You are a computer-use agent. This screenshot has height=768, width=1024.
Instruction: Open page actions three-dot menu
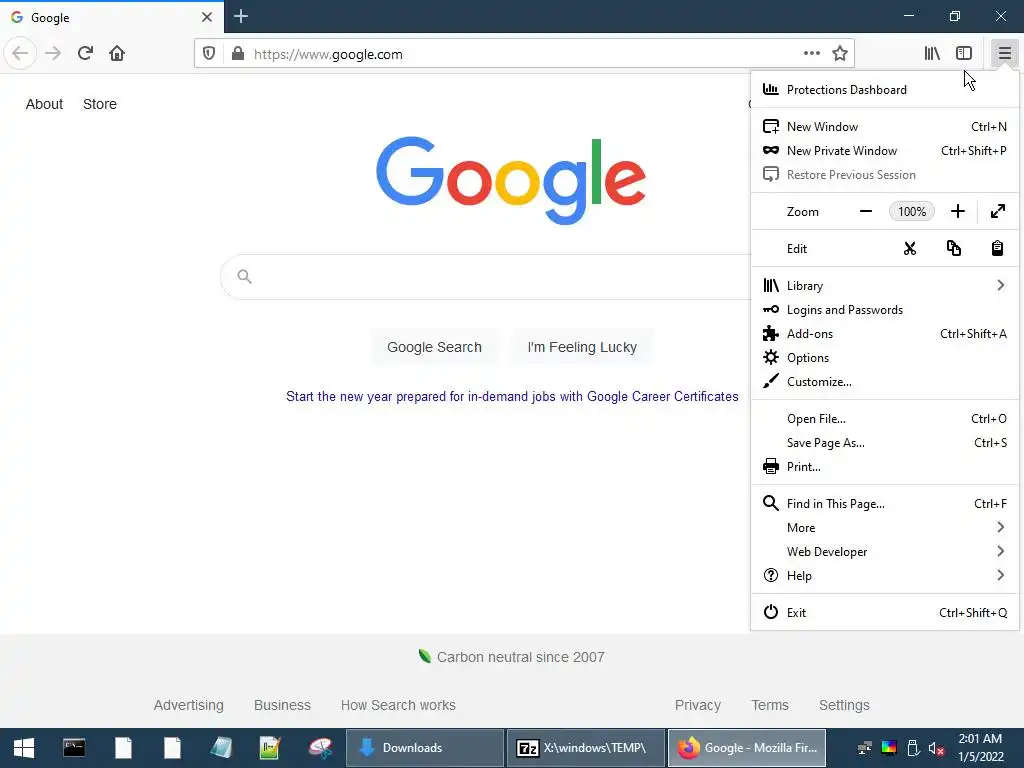[x=812, y=54]
